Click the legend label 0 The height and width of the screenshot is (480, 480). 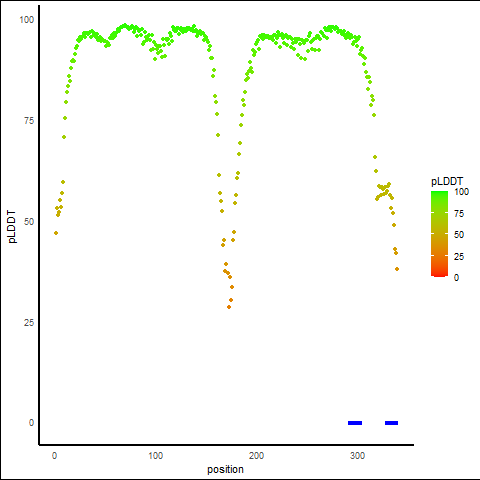coord(456,278)
